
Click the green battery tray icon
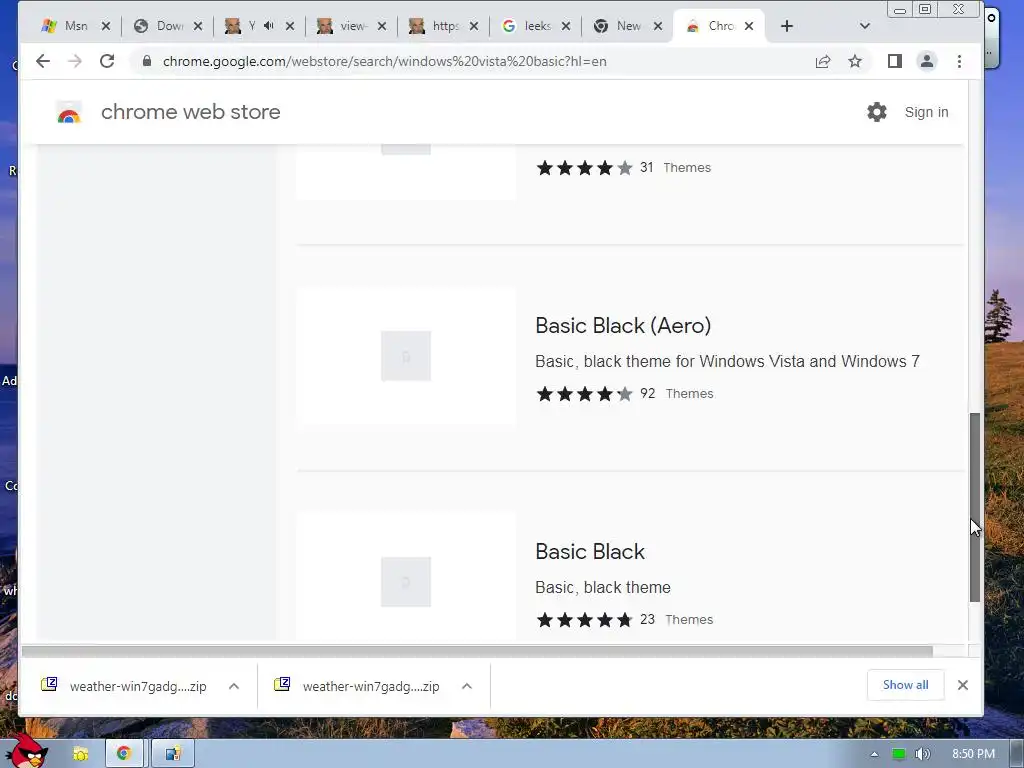point(899,754)
